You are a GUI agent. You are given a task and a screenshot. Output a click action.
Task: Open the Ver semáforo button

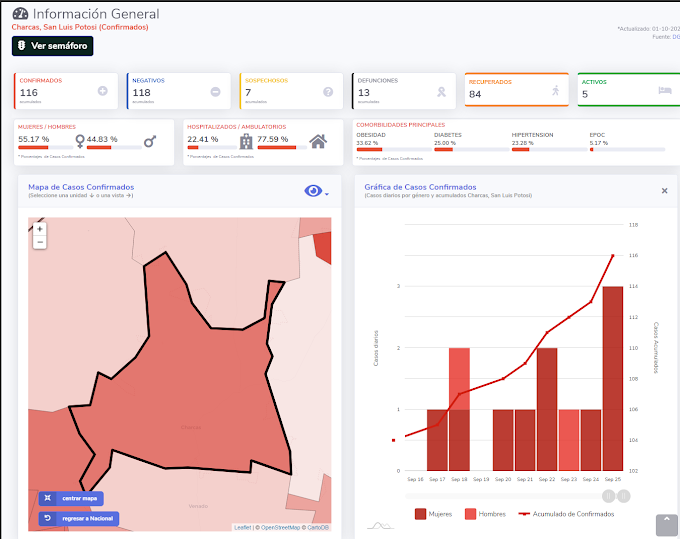(52, 46)
